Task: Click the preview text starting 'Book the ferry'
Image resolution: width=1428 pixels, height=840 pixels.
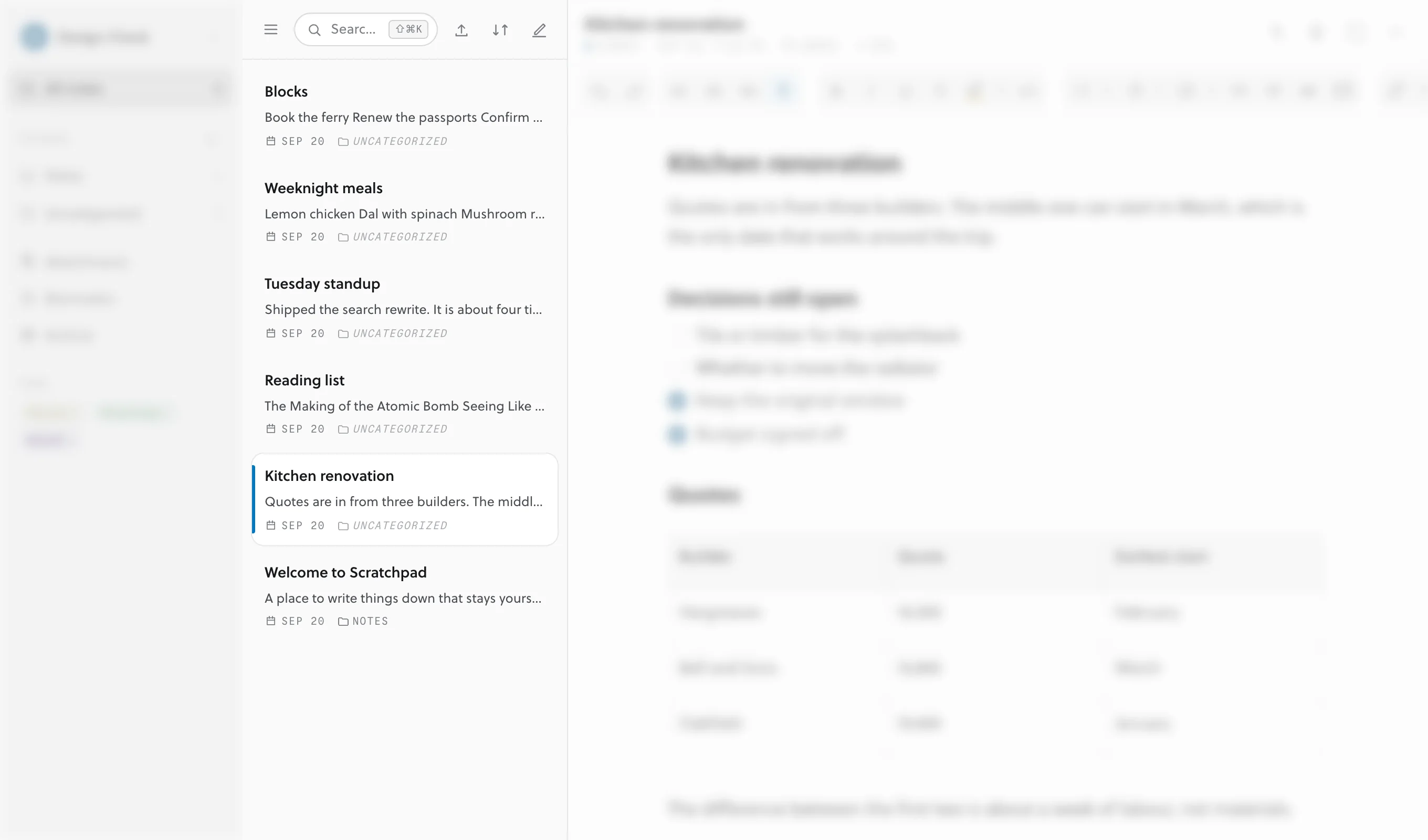Action: point(404,117)
